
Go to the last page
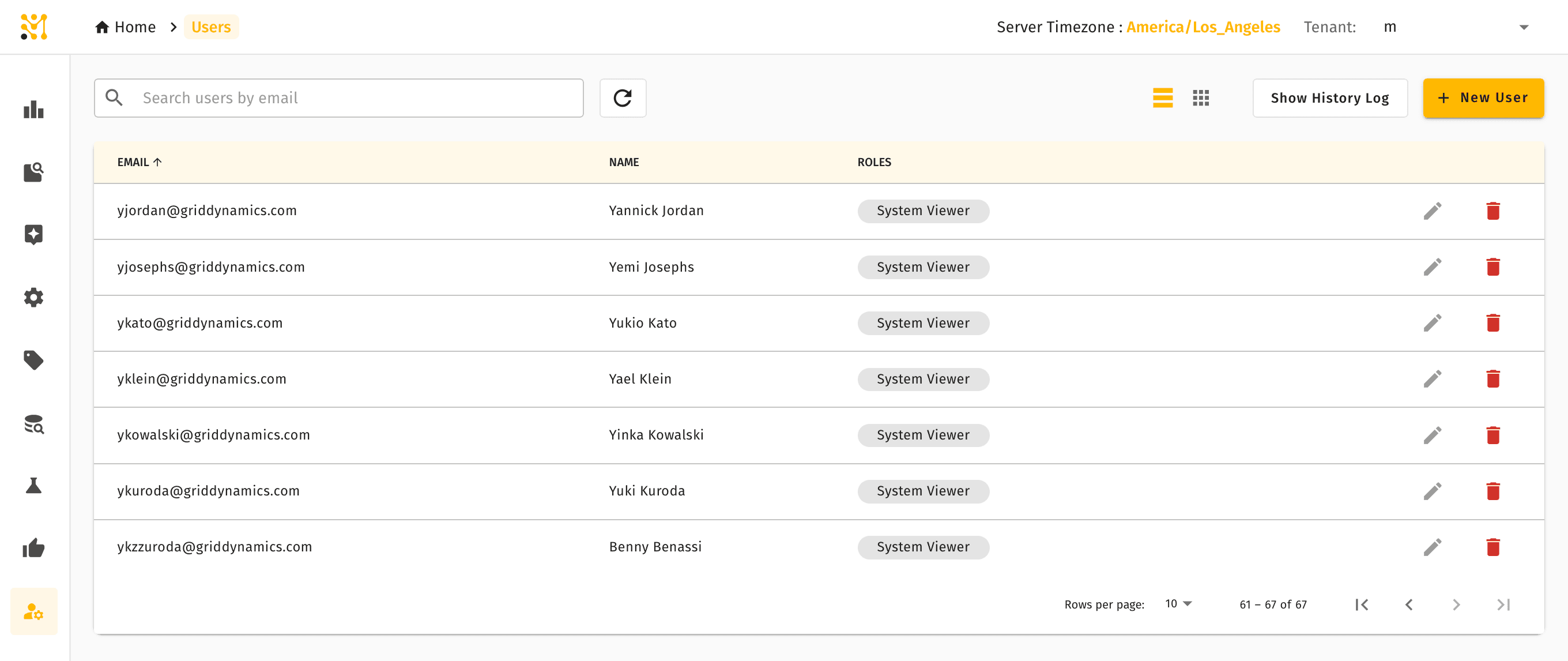(1503, 604)
